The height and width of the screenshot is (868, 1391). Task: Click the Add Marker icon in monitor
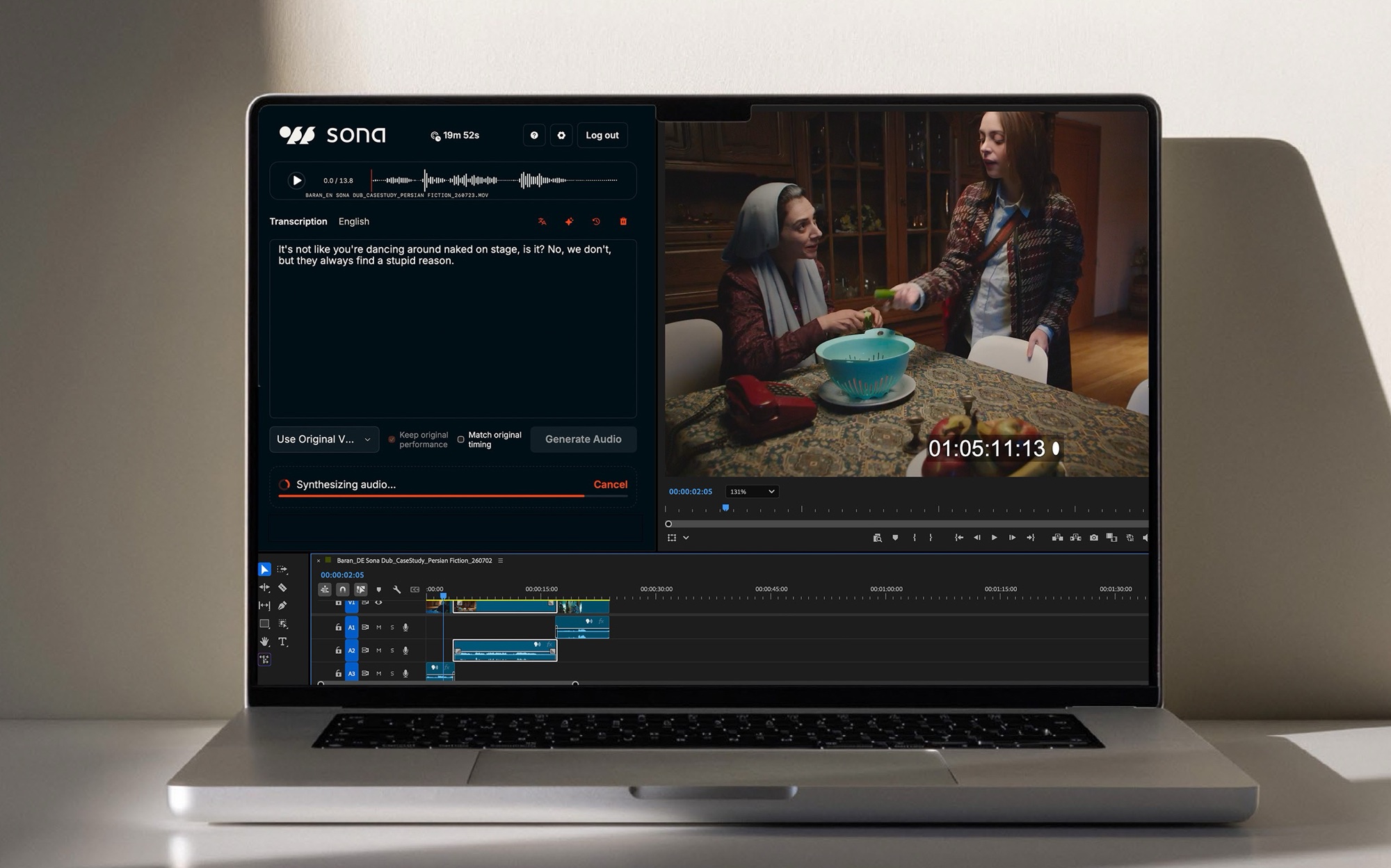pyautogui.click(x=895, y=538)
